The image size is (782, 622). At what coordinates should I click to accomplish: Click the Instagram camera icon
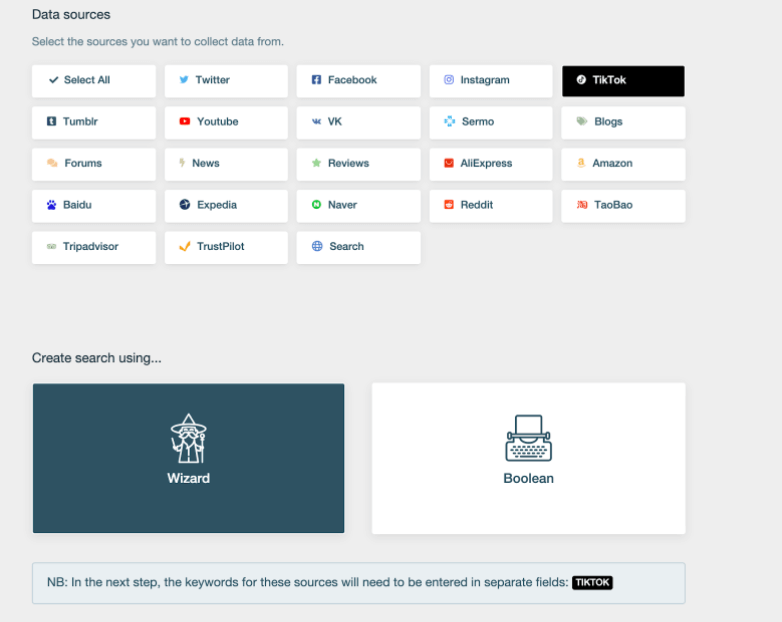pos(449,80)
